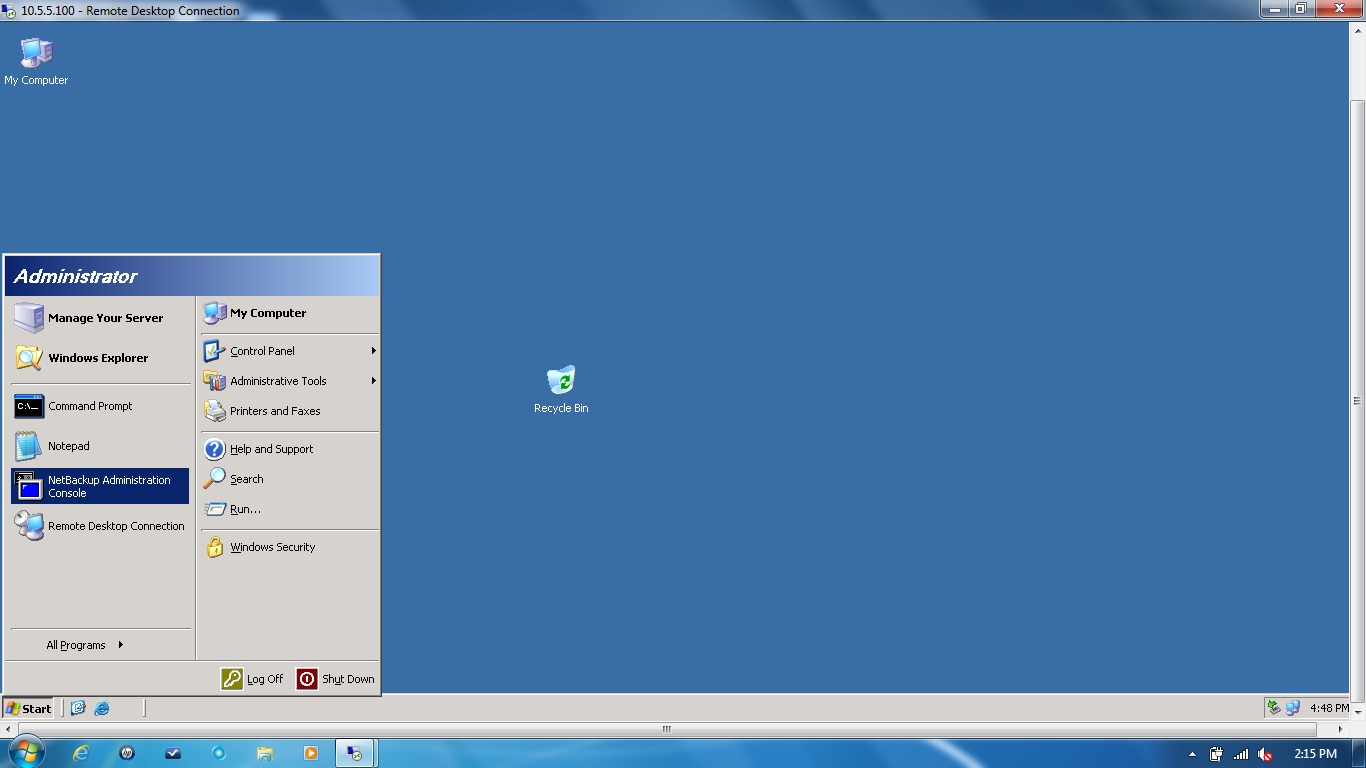Open the file explorer folder on Windows 7 taskbar
1366x768 pixels.
point(265,753)
